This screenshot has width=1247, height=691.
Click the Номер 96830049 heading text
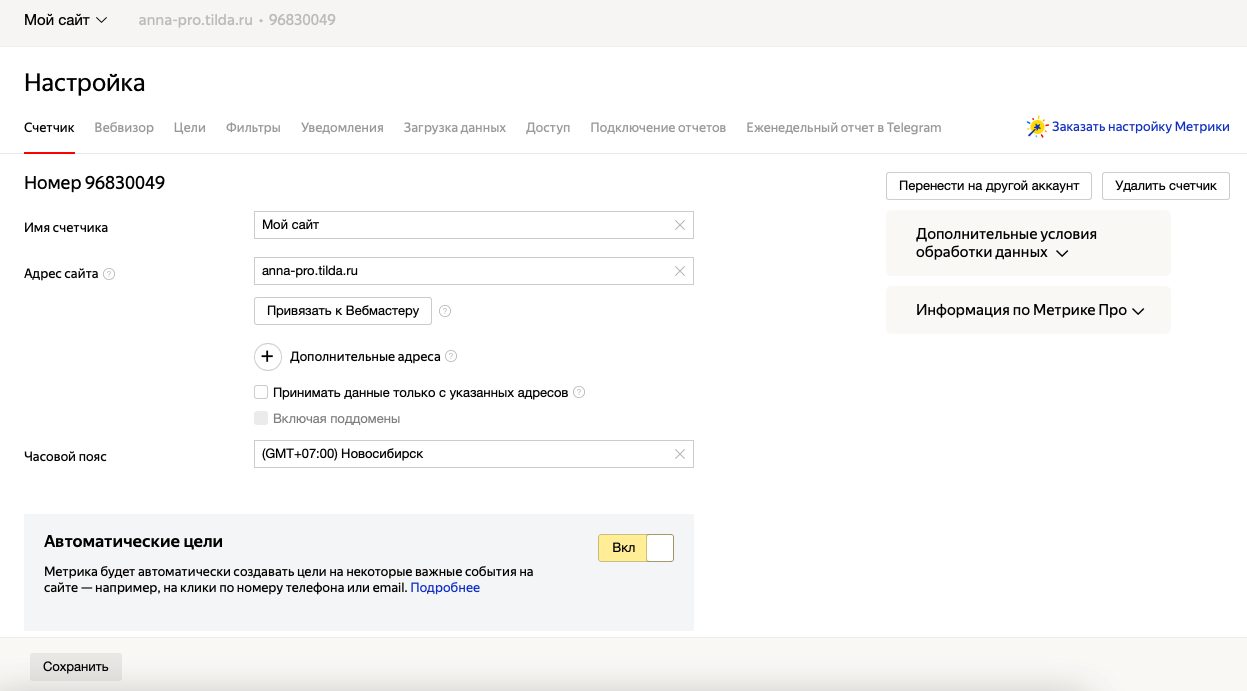[x=94, y=183]
